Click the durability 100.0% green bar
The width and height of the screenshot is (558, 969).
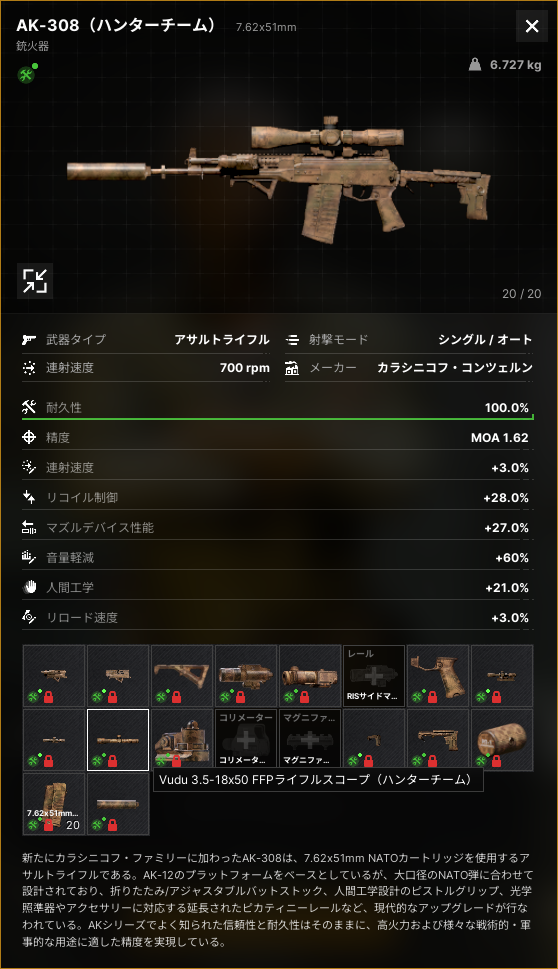277,418
